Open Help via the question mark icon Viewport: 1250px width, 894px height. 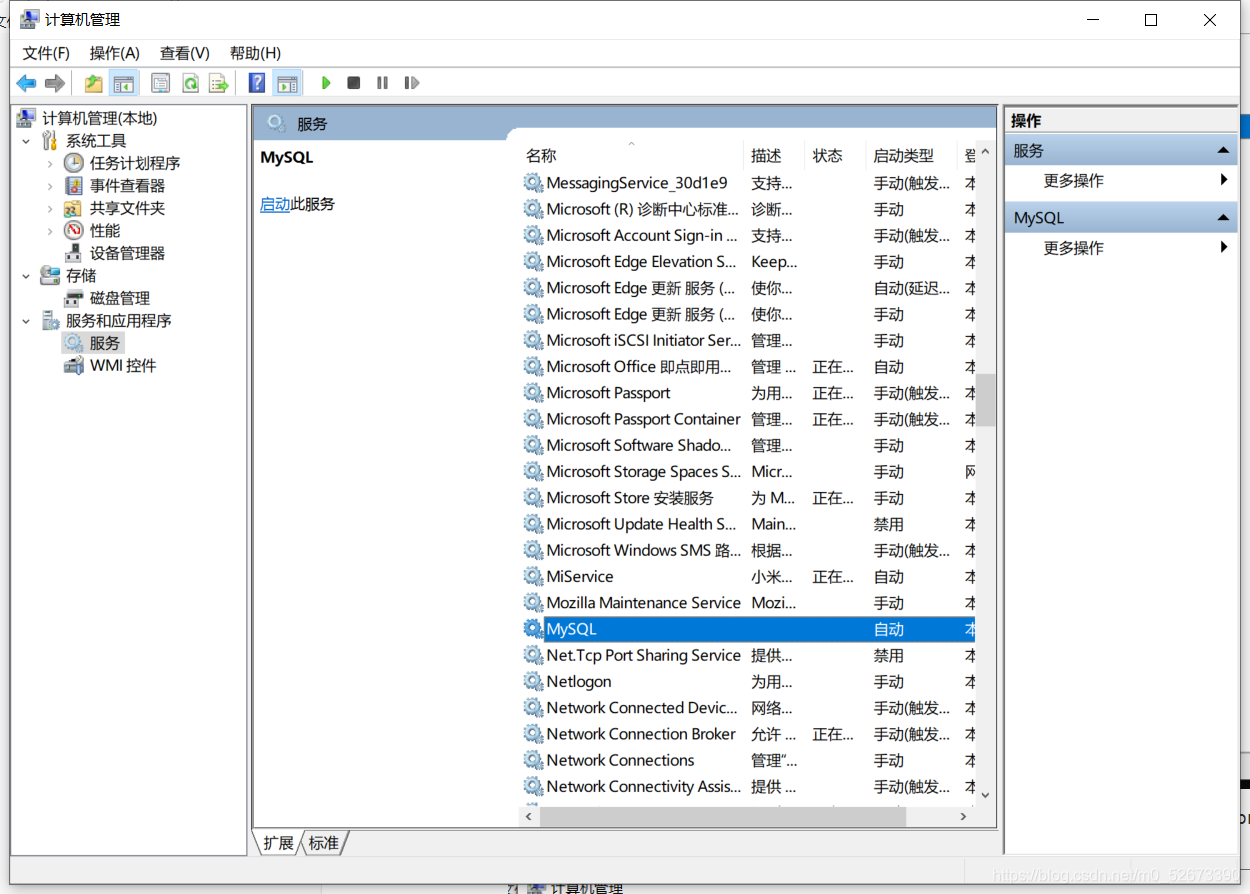257,83
